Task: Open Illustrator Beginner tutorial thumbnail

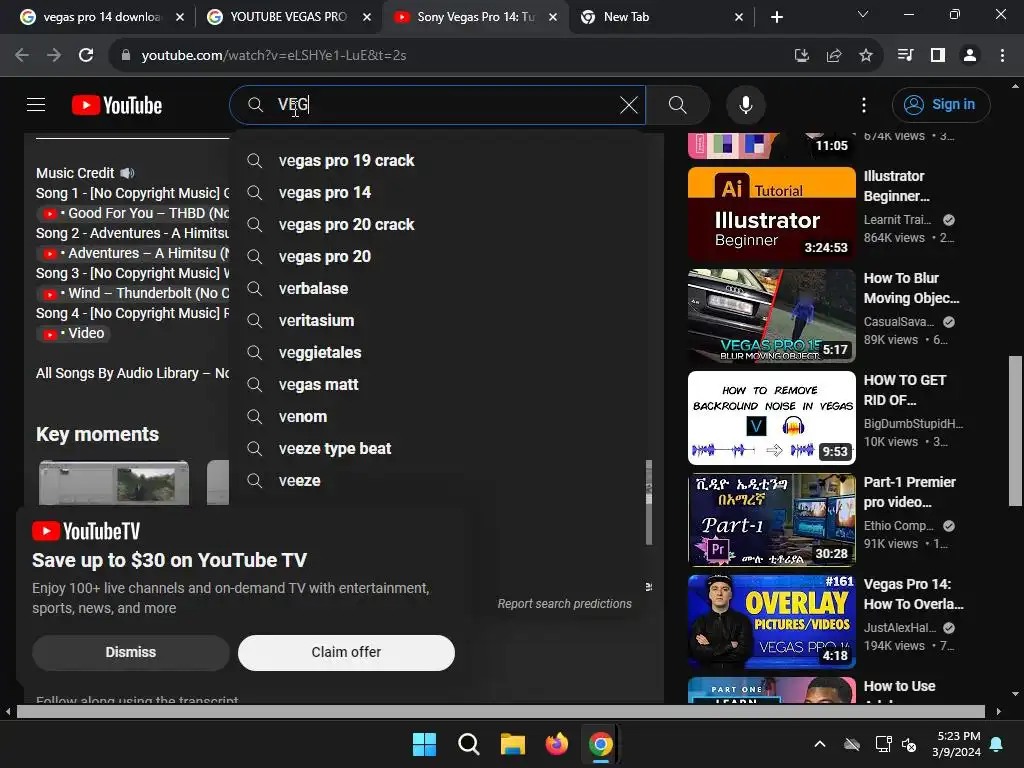Action: click(x=771, y=214)
